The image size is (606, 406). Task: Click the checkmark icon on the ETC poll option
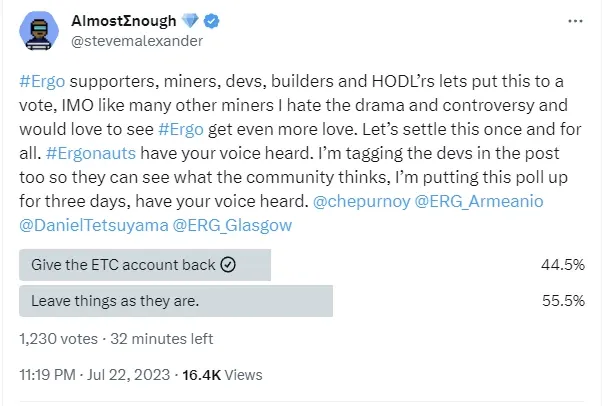tap(228, 265)
